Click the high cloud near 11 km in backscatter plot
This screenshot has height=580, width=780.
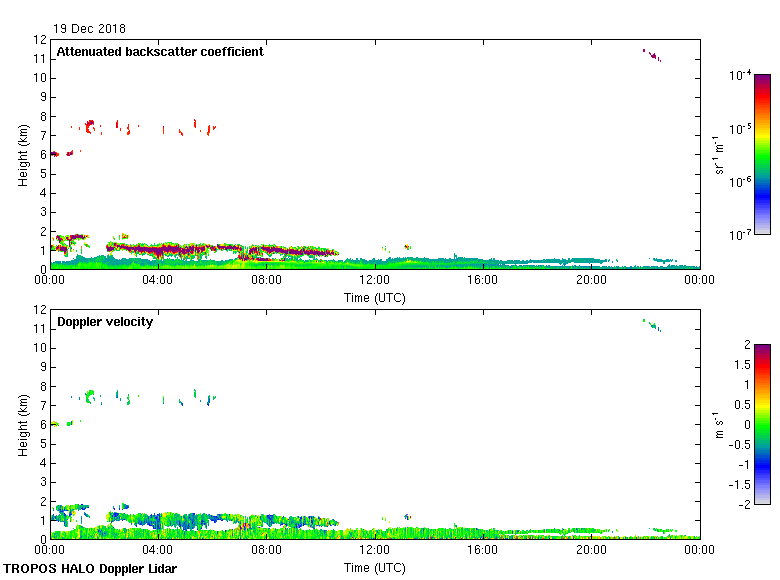click(652, 55)
